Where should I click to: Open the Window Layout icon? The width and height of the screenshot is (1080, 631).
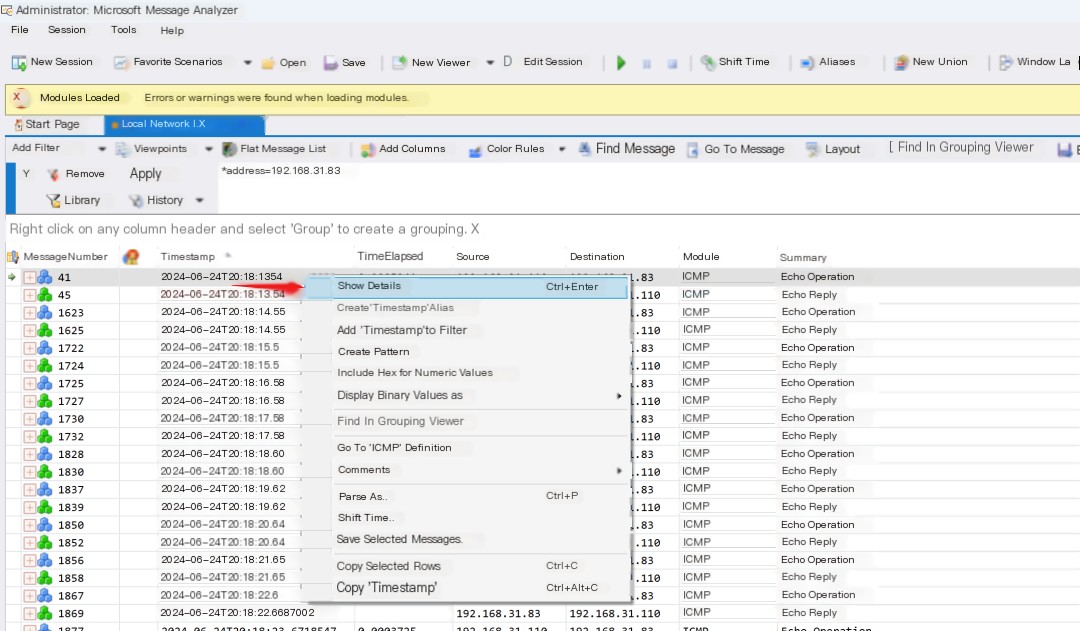(1006, 63)
